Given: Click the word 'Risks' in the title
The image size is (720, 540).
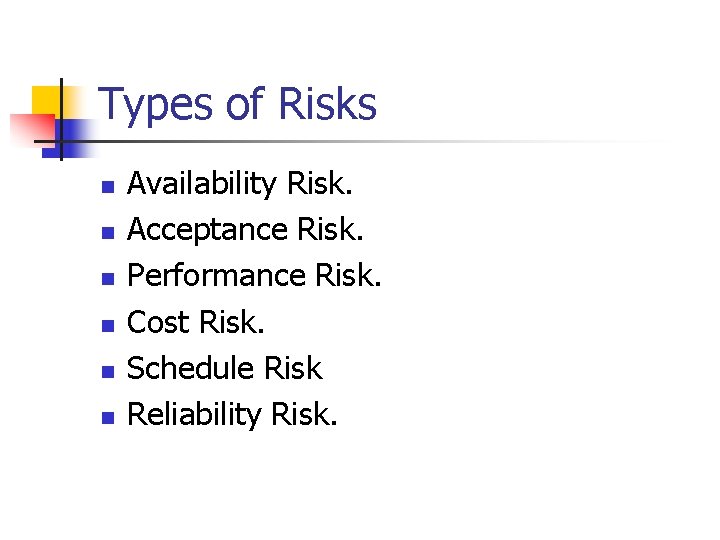Looking at the screenshot, I should pos(327,105).
